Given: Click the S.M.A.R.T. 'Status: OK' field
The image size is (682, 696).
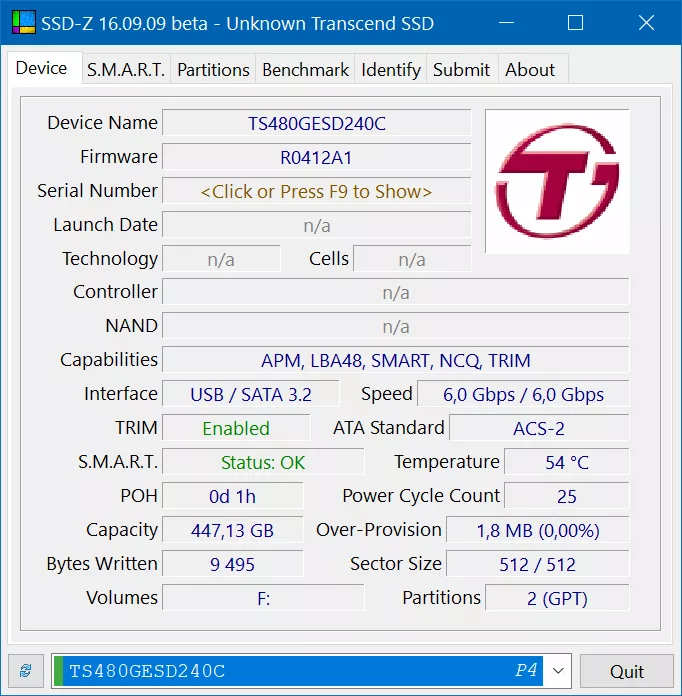Looking at the screenshot, I should (263, 462).
